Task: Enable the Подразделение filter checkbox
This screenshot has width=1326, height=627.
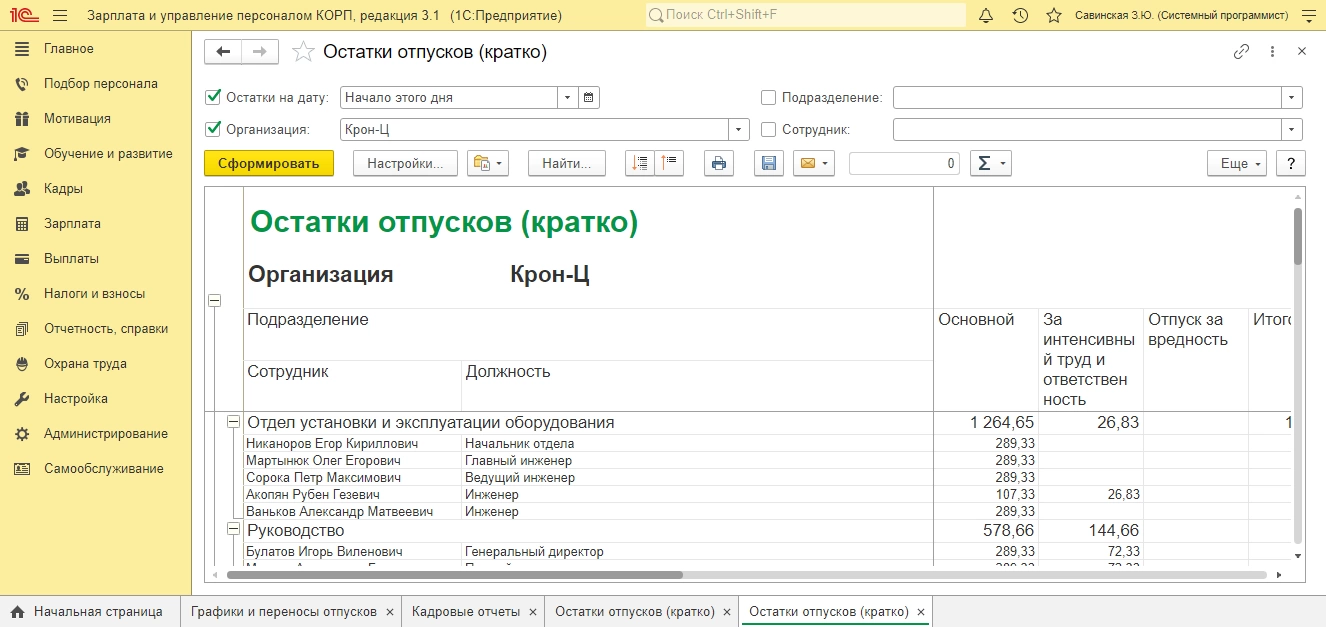Action: tap(769, 98)
